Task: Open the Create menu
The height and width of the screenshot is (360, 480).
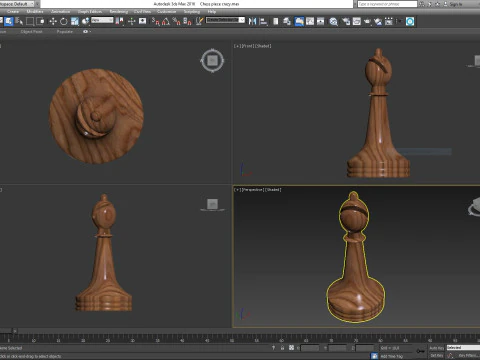Action: (x=13, y=11)
